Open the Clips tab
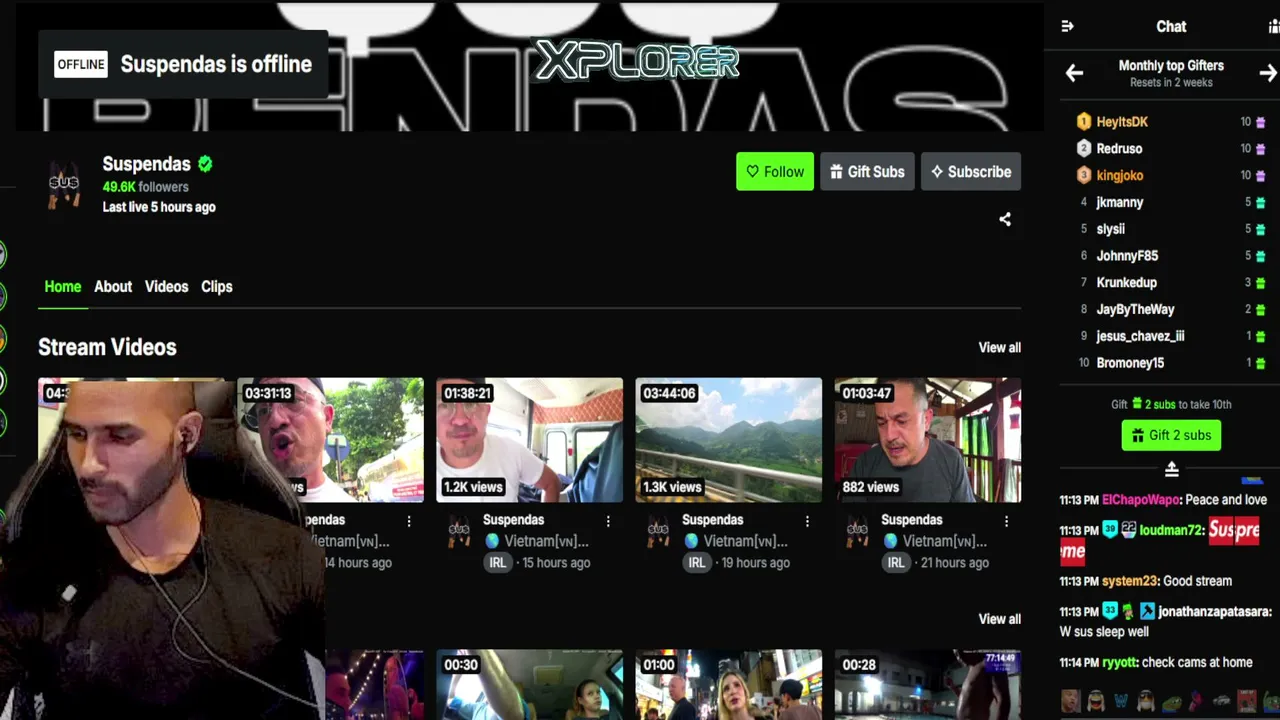This screenshot has width=1280, height=720. [x=217, y=287]
